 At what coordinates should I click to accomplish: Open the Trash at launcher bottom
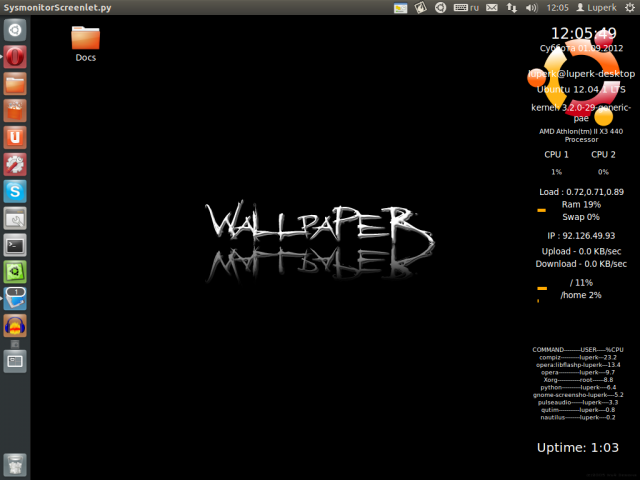15,463
